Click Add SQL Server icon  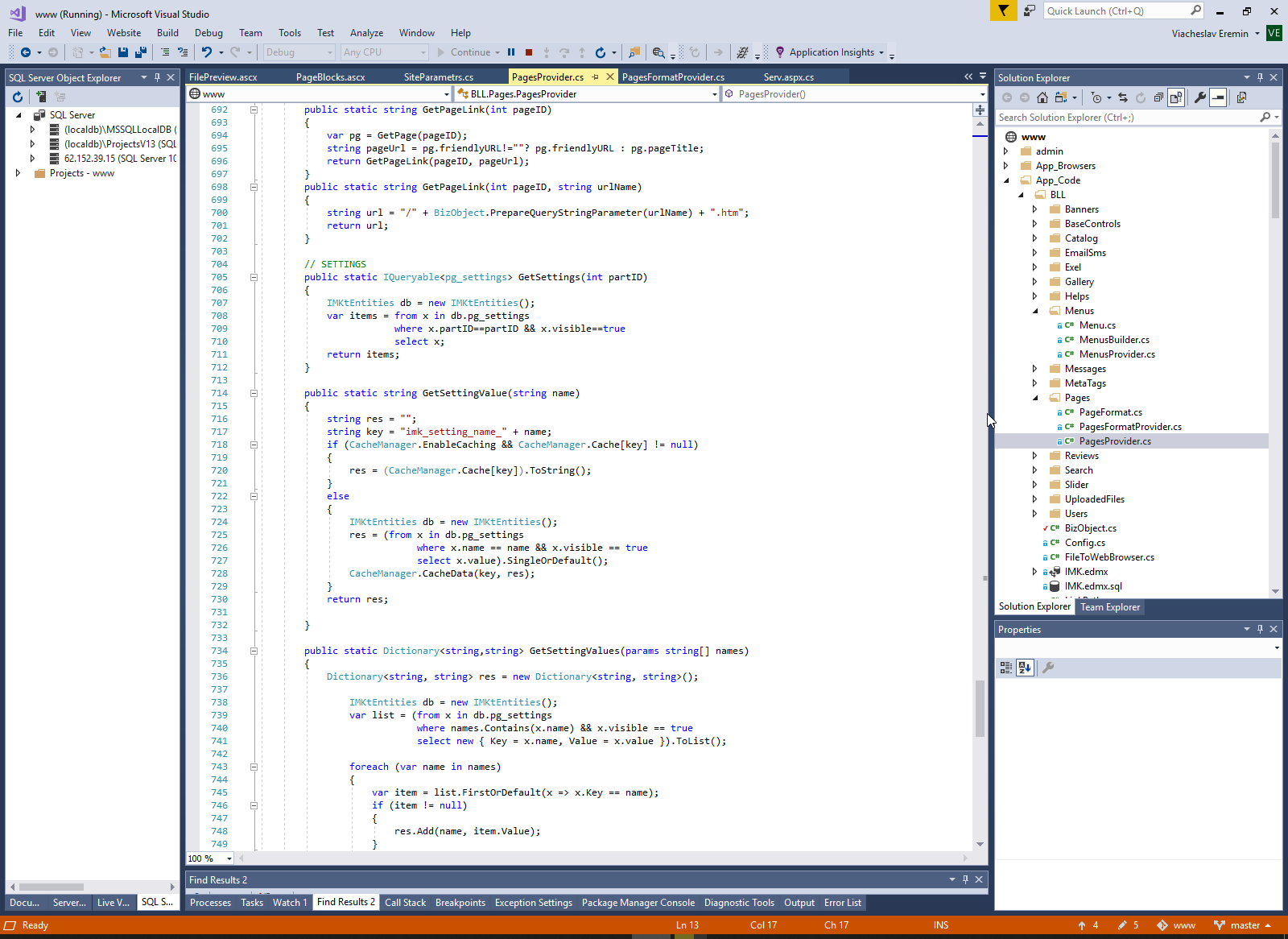tap(40, 97)
